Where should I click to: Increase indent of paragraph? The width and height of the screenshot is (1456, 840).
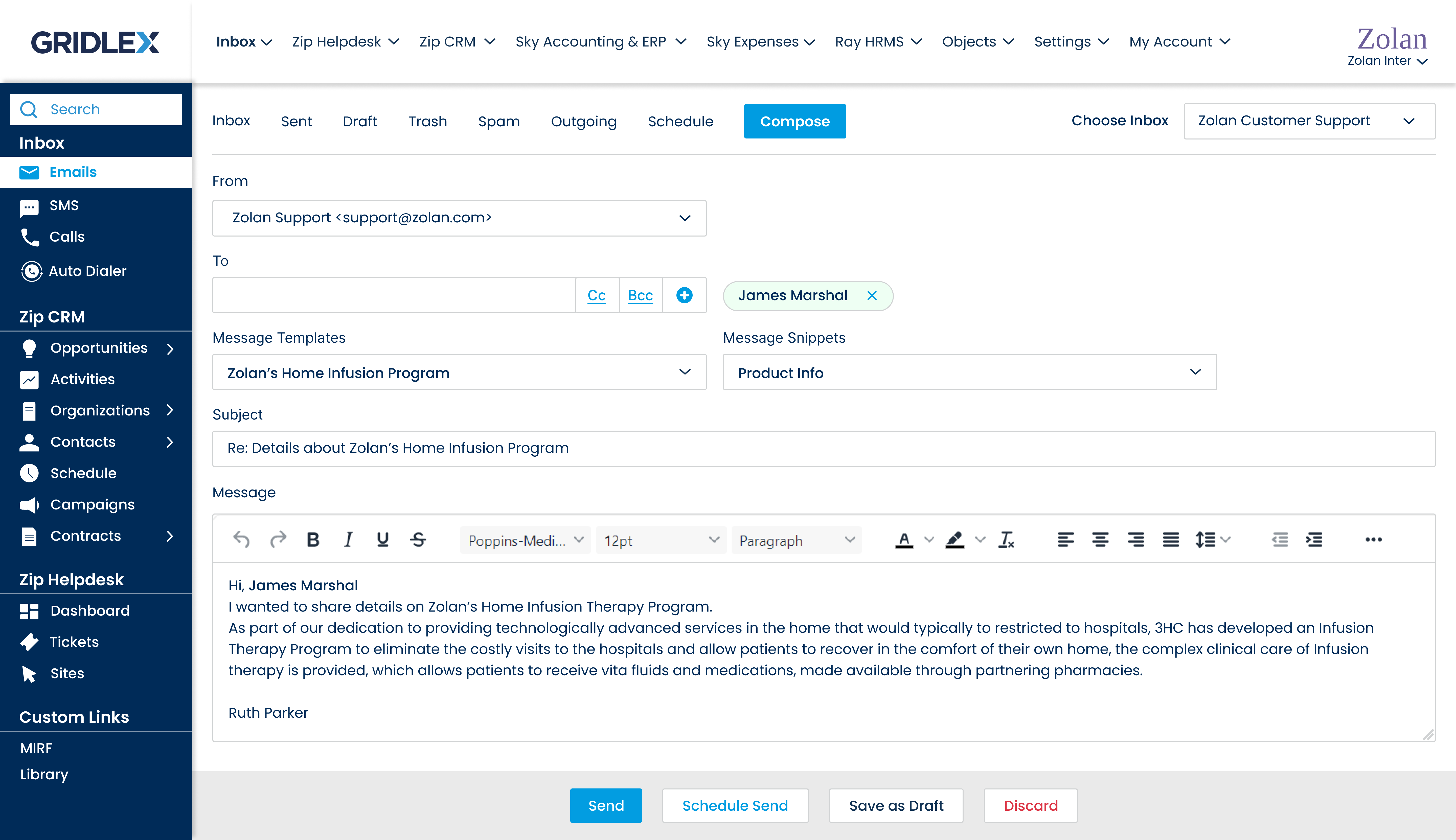[x=1314, y=540]
